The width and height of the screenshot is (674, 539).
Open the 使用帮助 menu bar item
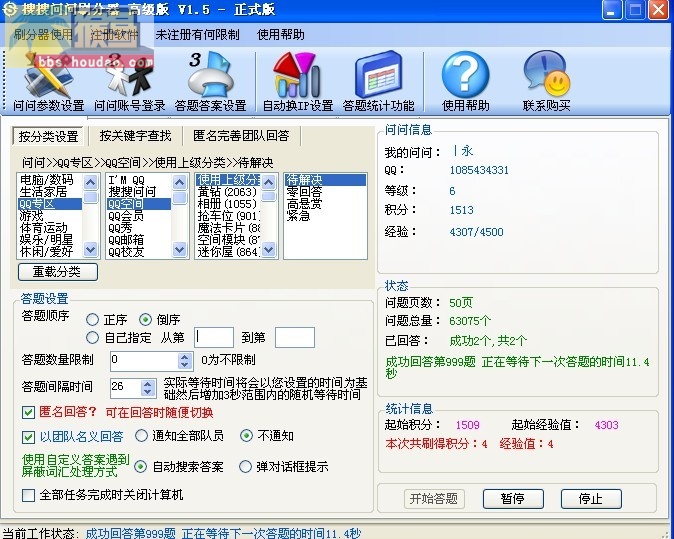tap(281, 34)
